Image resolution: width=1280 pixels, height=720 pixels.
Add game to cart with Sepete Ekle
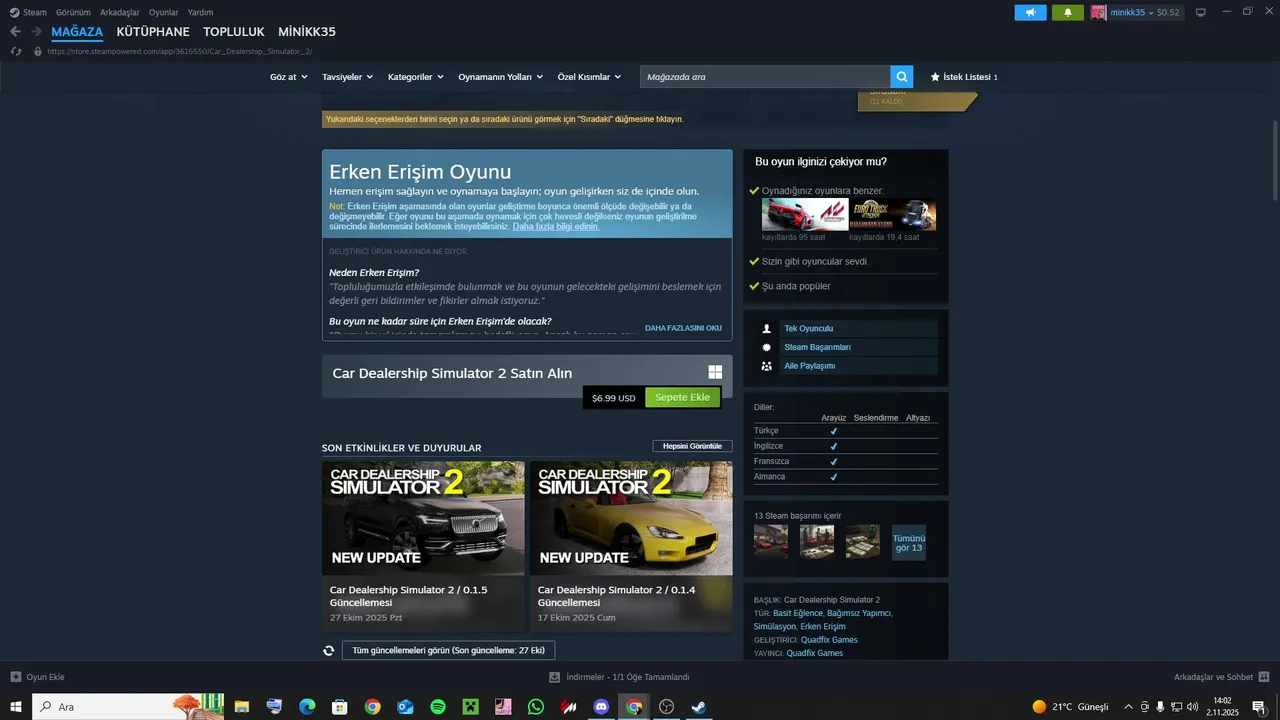click(682, 397)
